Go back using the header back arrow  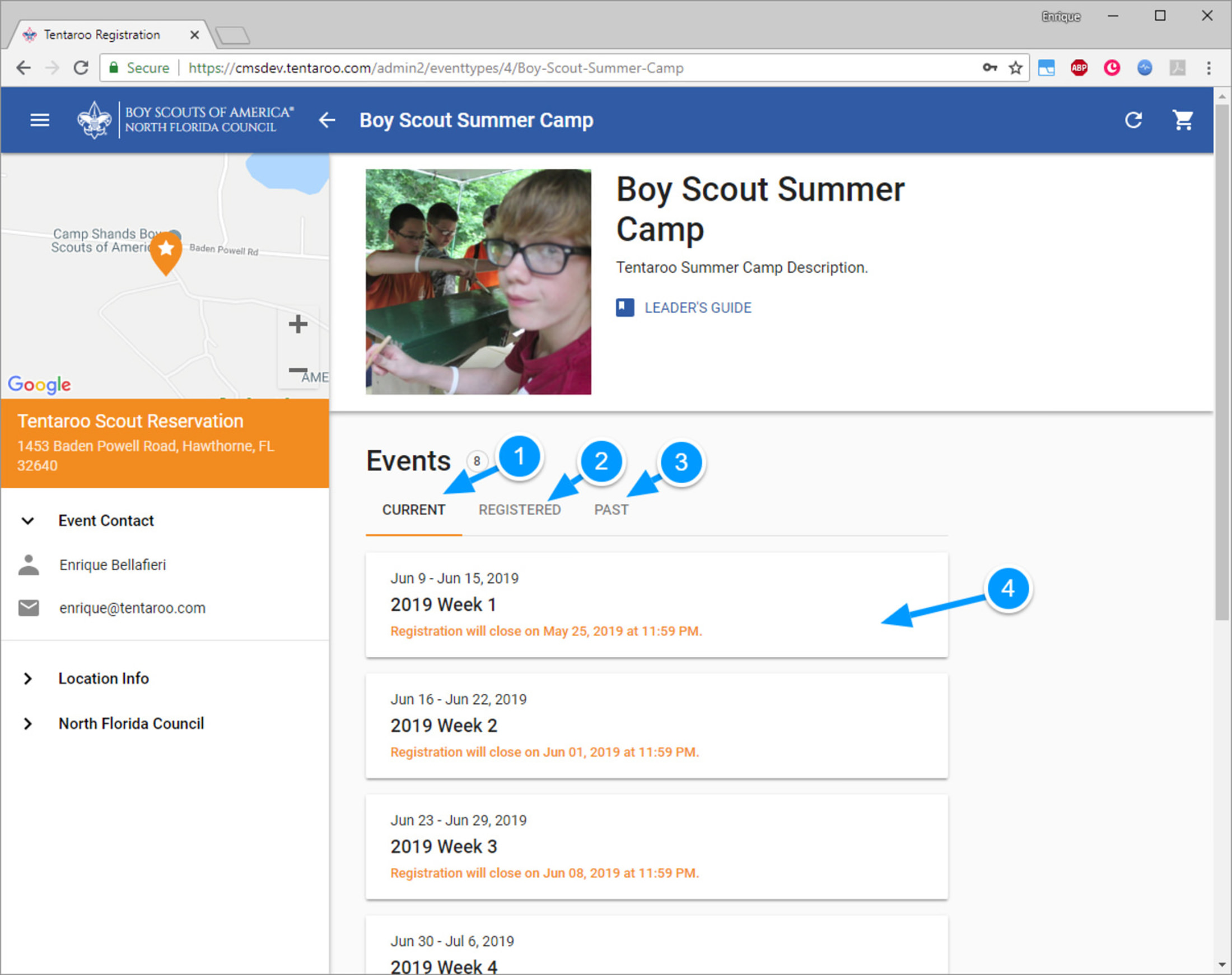(x=327, y=120)
